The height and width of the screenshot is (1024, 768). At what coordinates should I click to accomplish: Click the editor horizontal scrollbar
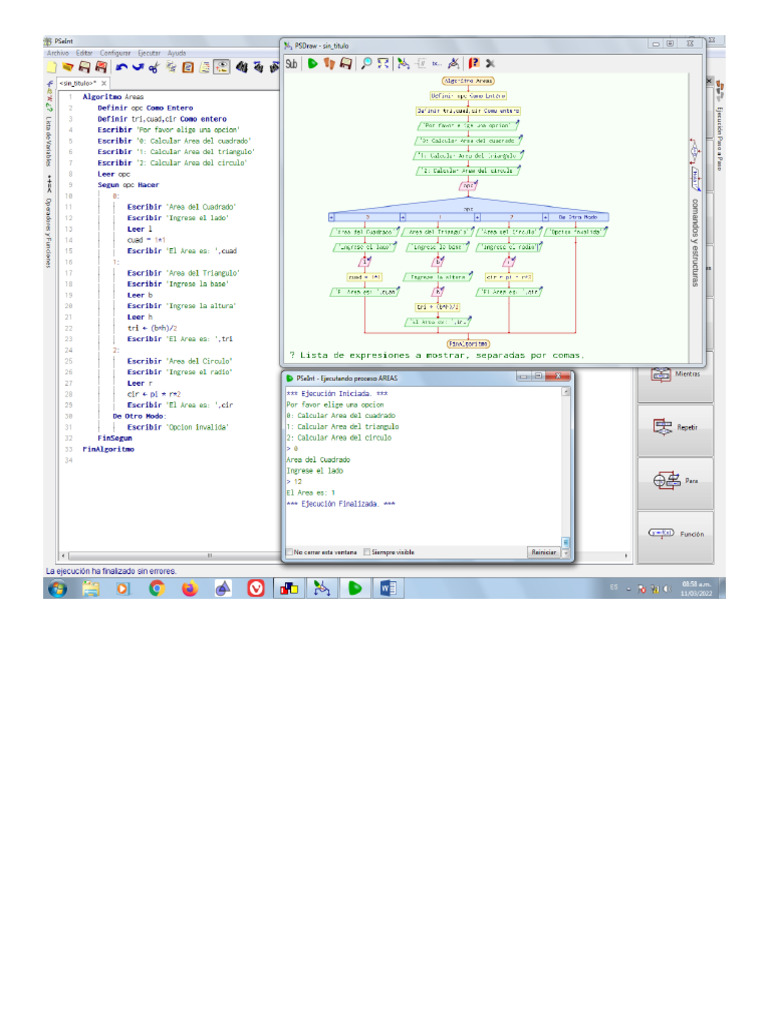210,555
